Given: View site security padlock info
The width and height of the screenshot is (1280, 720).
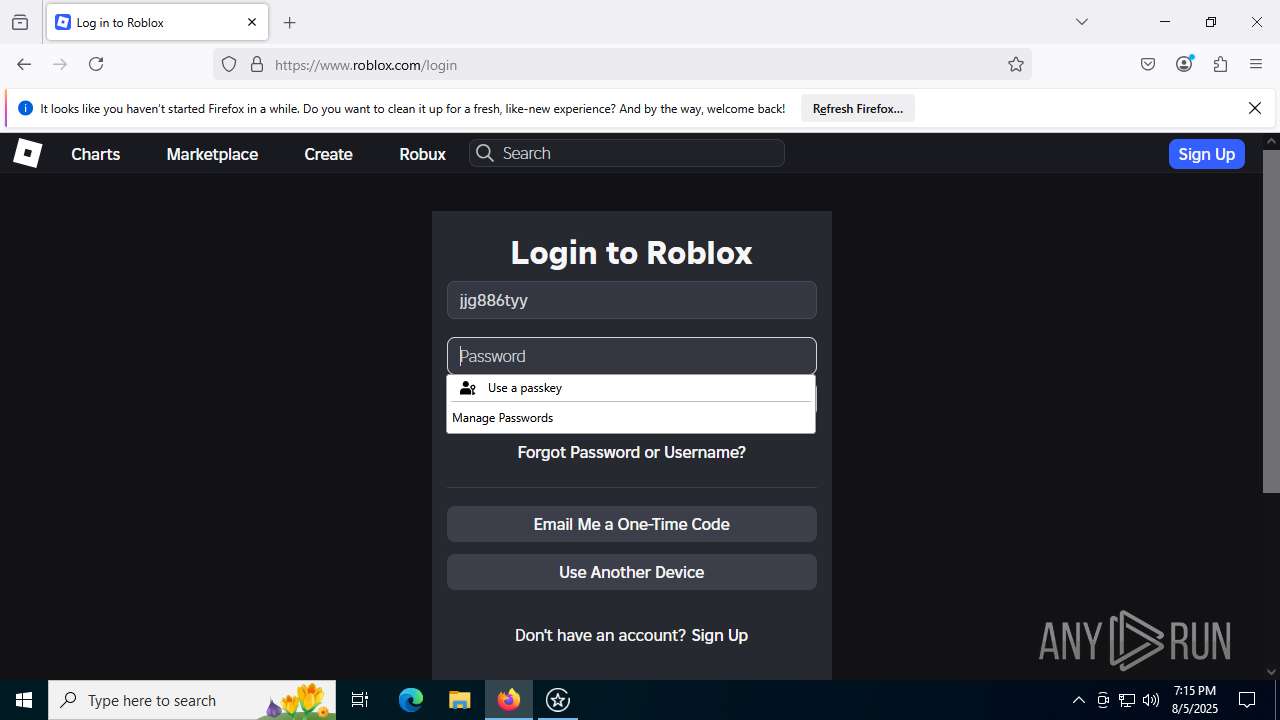Looking at the screenshot, I should pos(257,64).
